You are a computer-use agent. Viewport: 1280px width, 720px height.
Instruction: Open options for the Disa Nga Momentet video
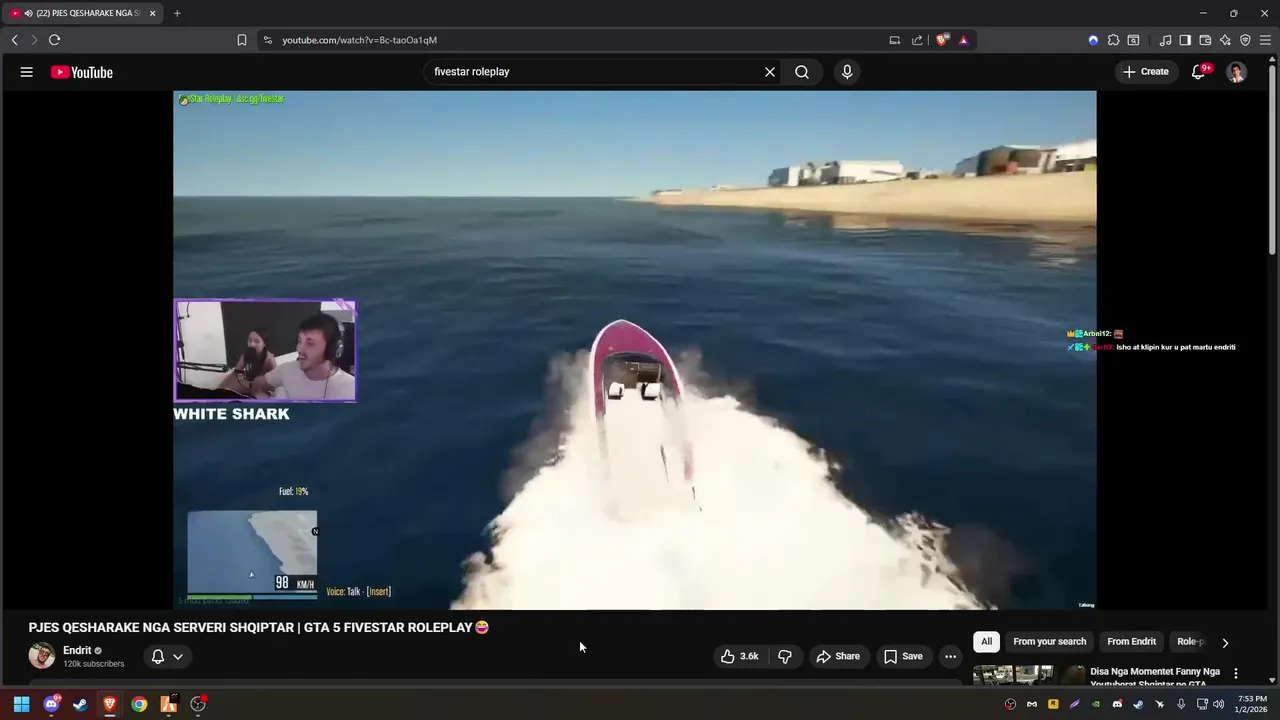(x=1236, y=673)
